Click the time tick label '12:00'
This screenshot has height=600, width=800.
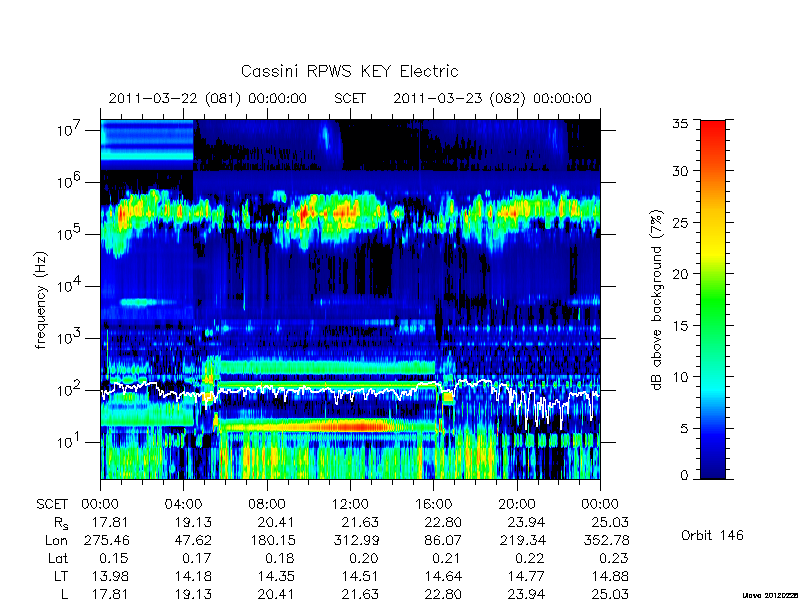(350, 504)
